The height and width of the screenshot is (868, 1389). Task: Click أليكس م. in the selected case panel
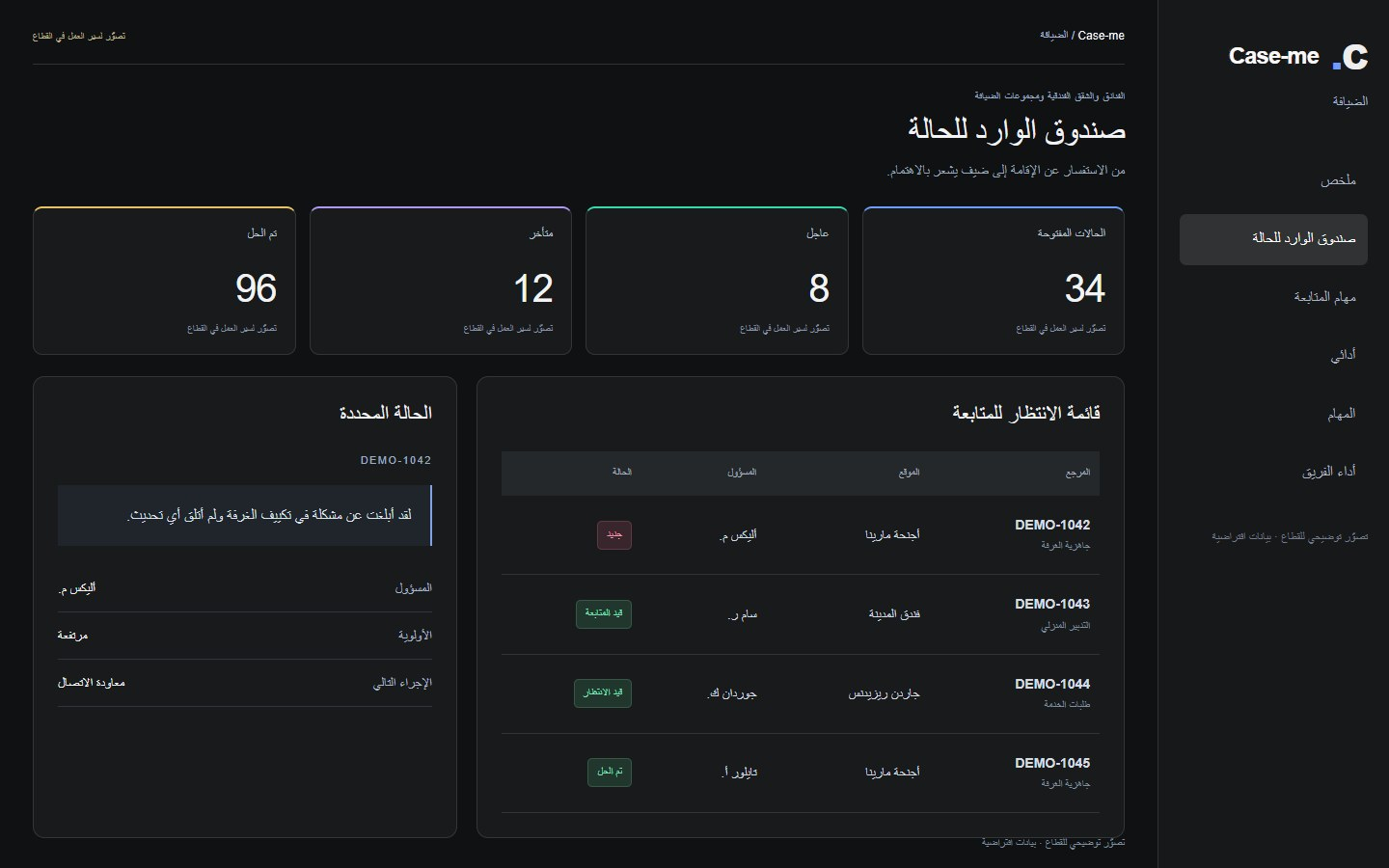tap(77, 588)
